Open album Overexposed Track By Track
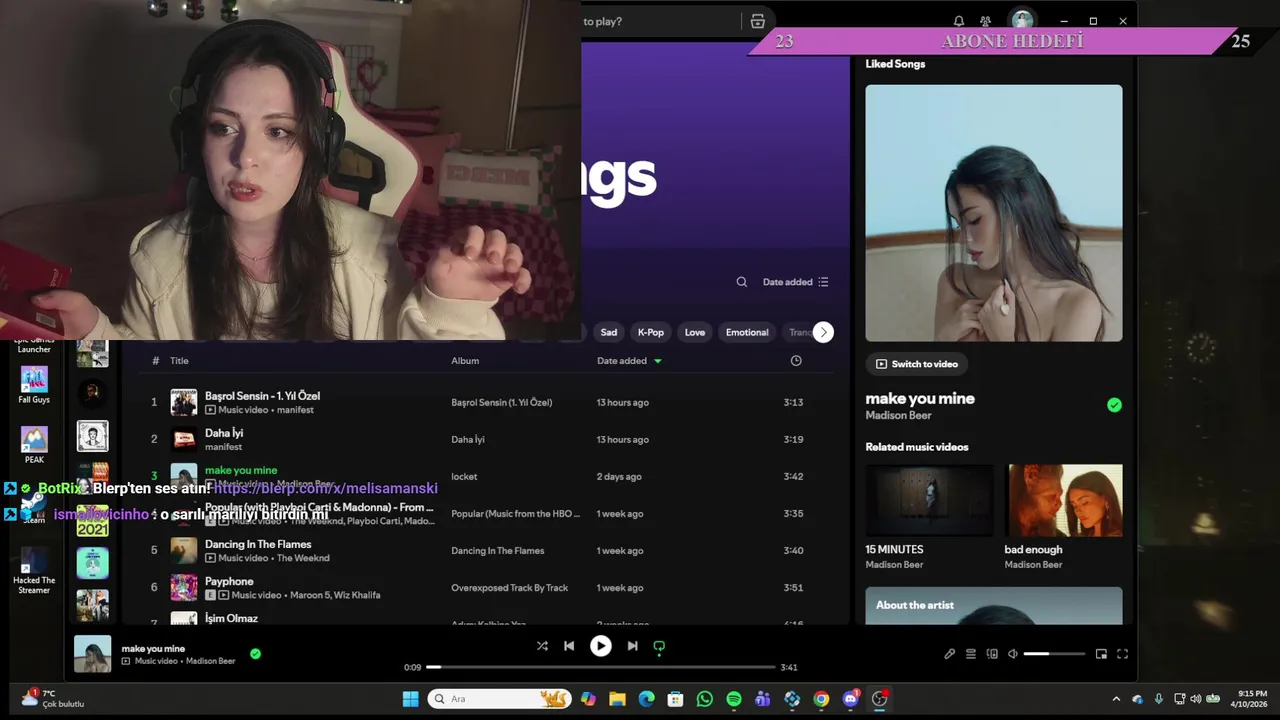The width and height of the screenshot is (1280, 720). click(x=509, y=588)
